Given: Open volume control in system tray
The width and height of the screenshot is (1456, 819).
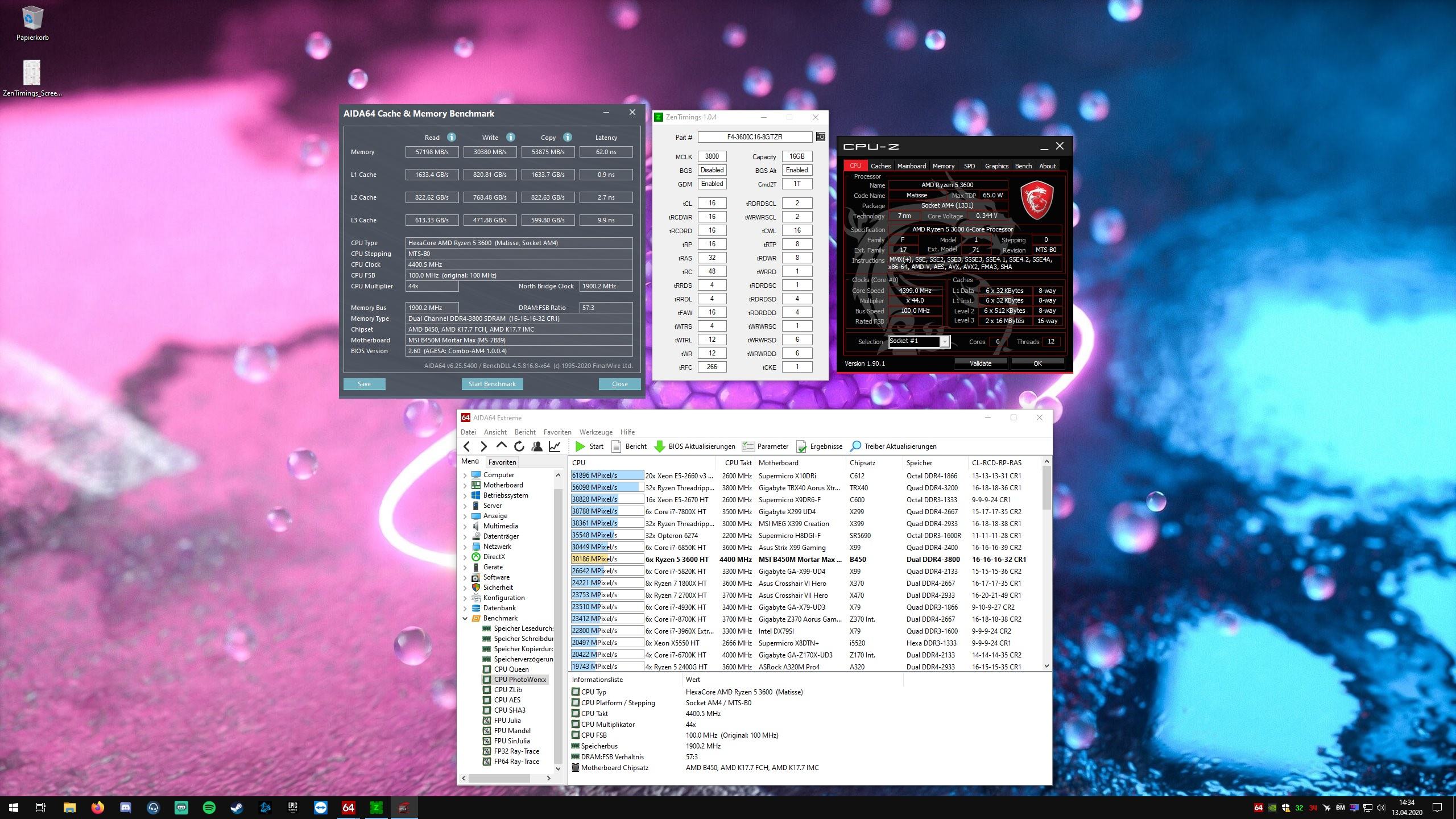Looking at the screenshot, I should tap(1381, 808).
